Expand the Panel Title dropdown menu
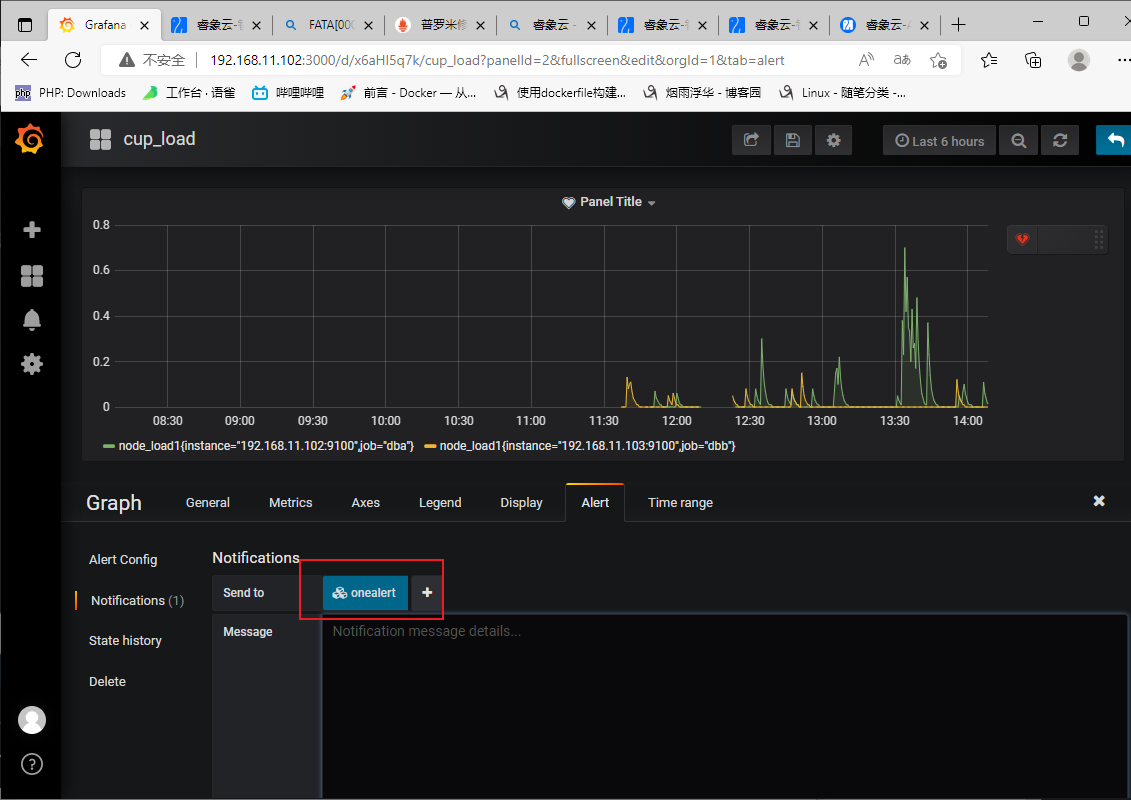Viewport: 1131px width, 800px height. tap(609, 202)
